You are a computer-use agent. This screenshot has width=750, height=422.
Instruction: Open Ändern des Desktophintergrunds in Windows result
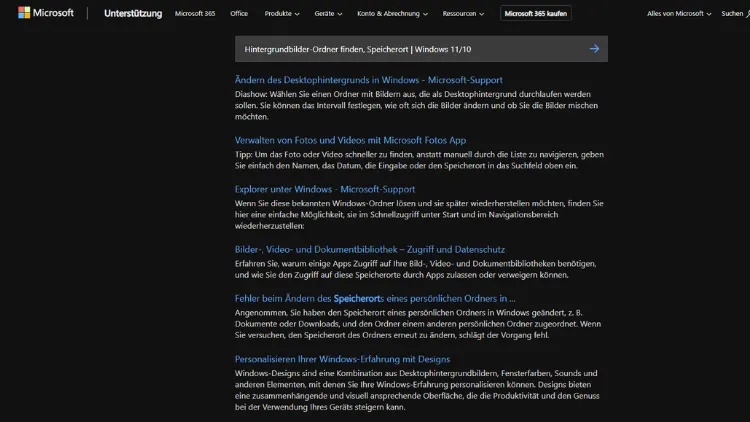(x=368, y=80)
